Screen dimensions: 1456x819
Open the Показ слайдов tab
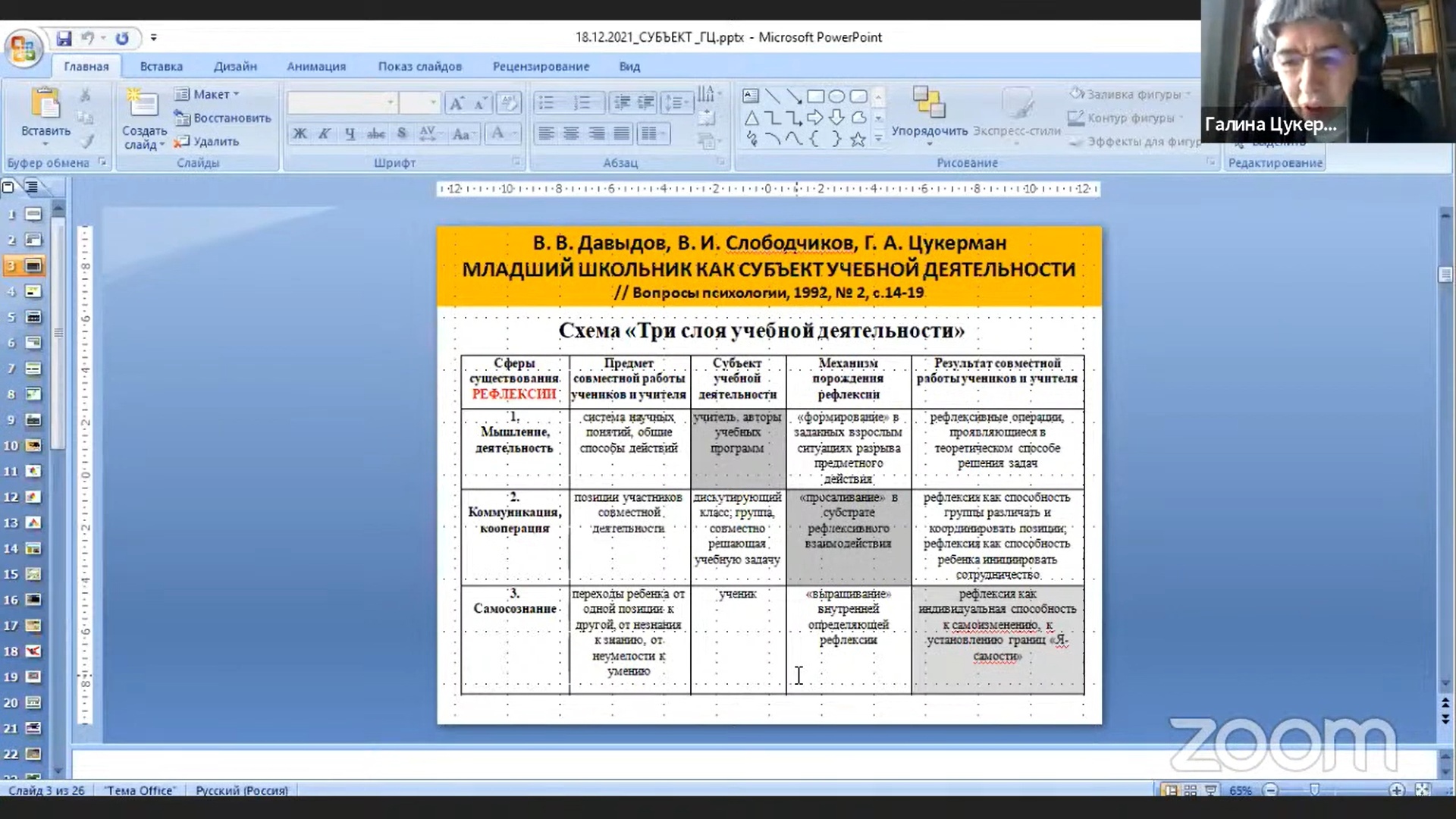(419, 67)
